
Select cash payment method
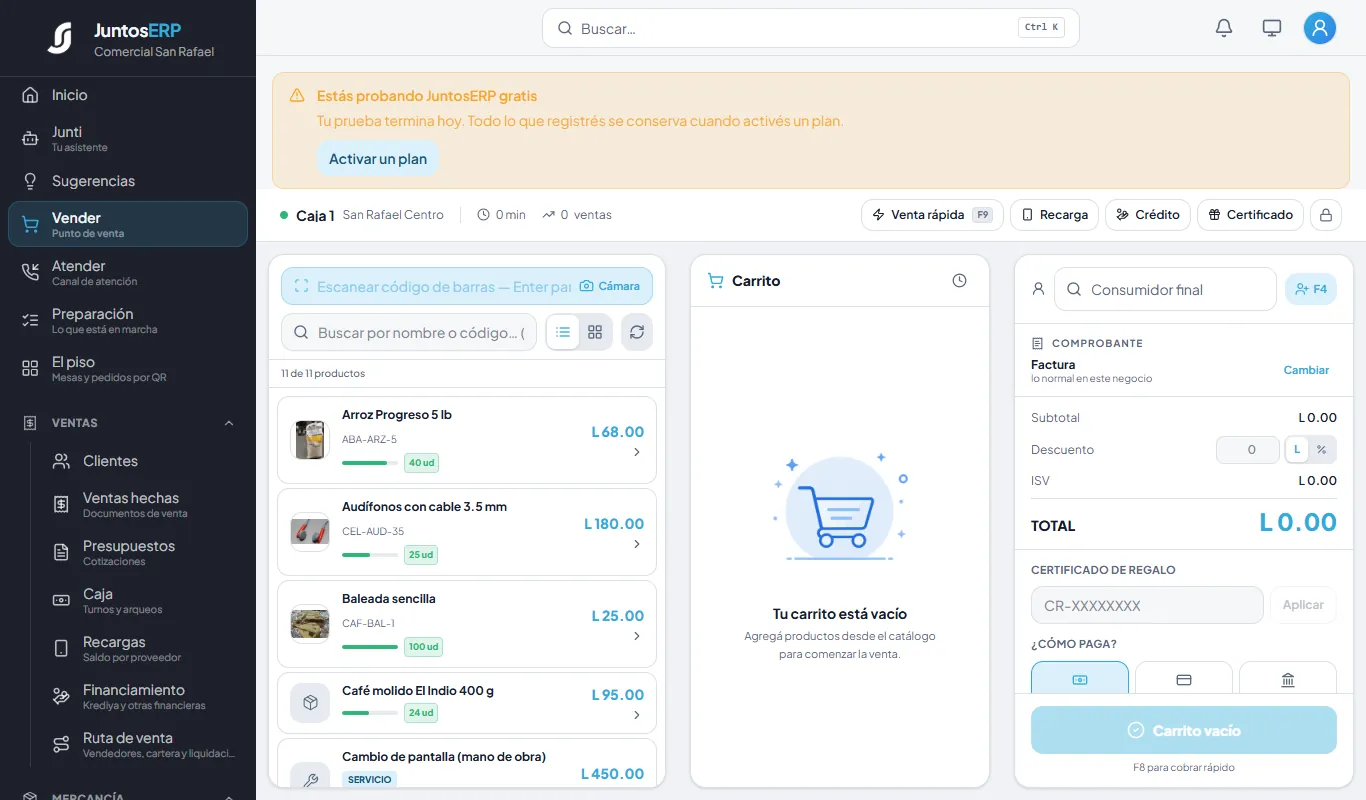1080,679
